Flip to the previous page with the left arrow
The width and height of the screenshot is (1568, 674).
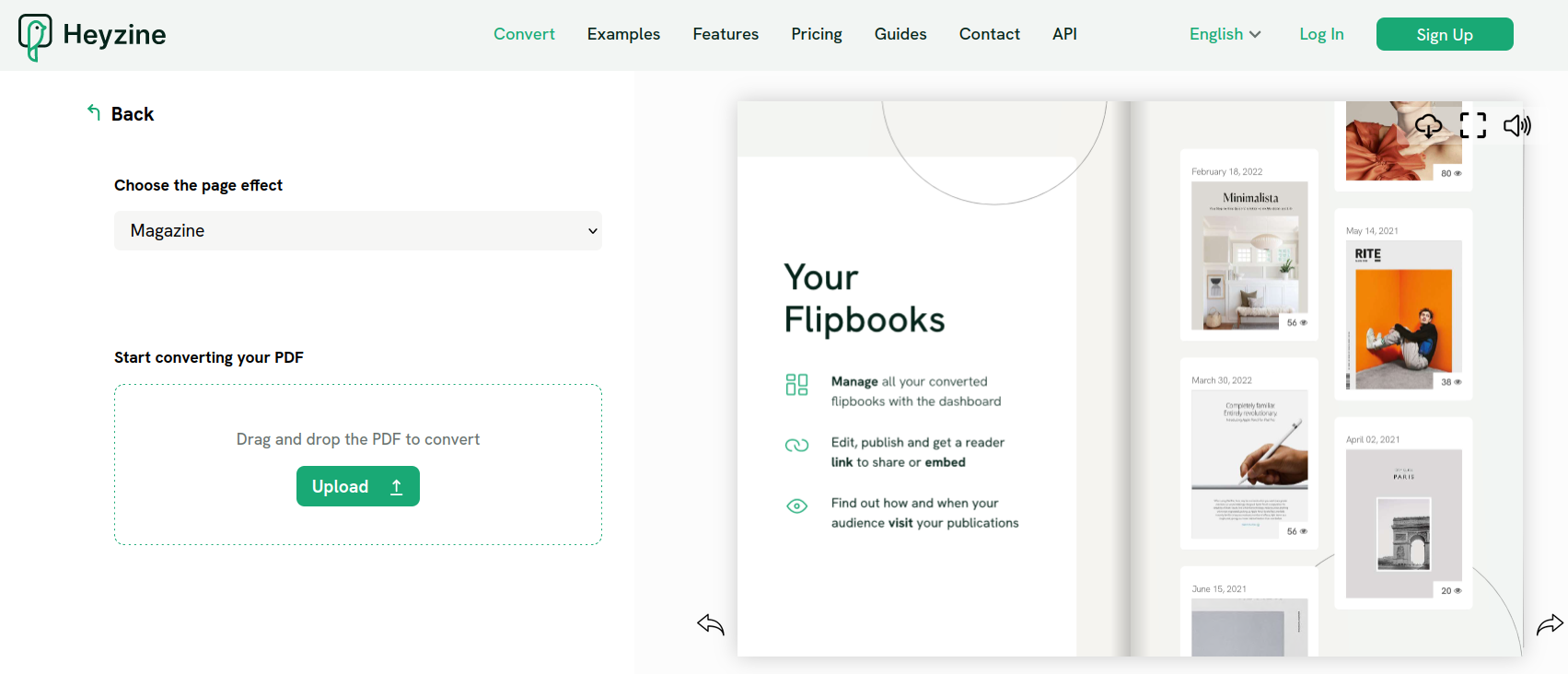pos(711,624)
